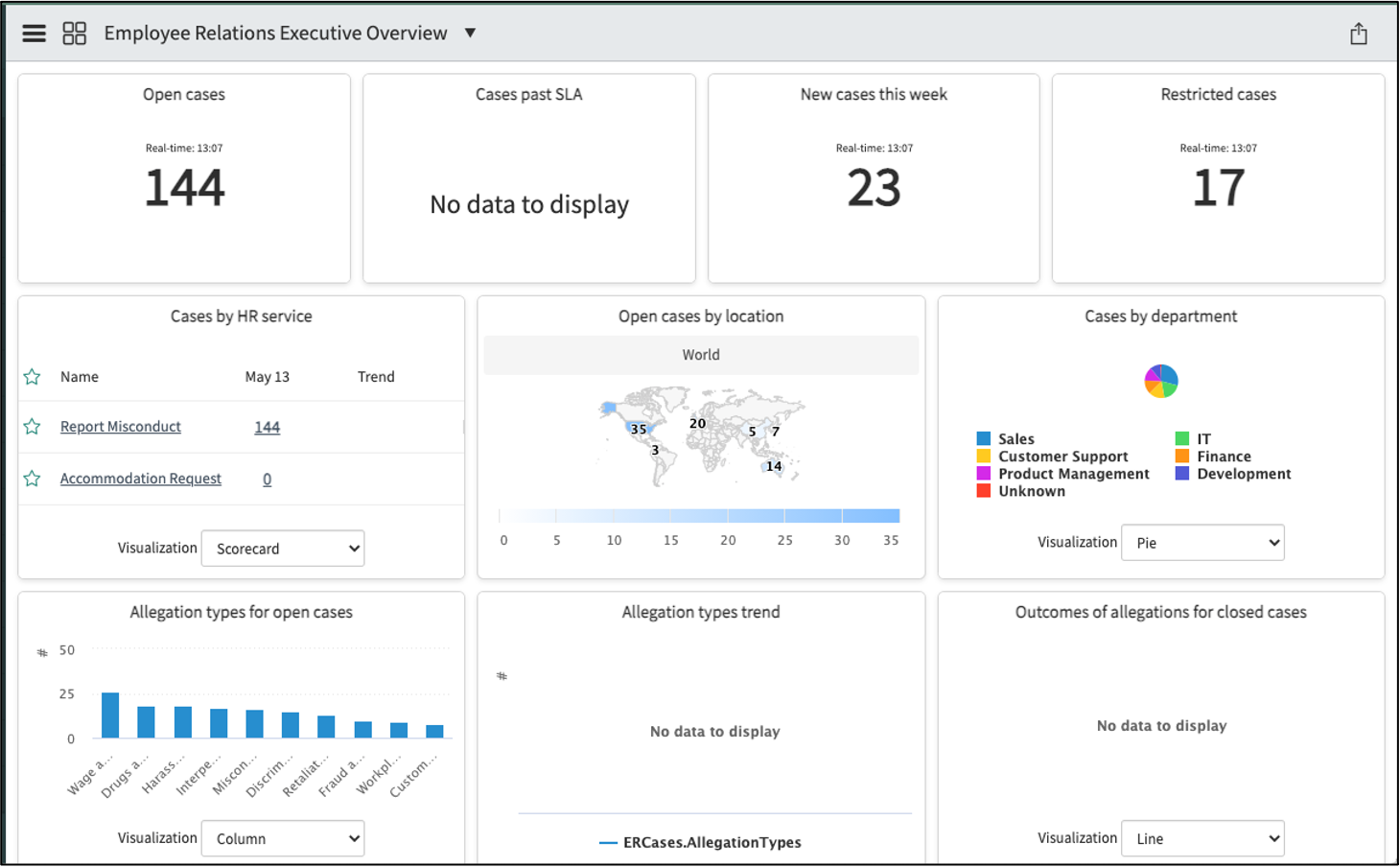Open the Pie visualization dropdown
Screen dimensions: 1400x867
(1202, 543)
